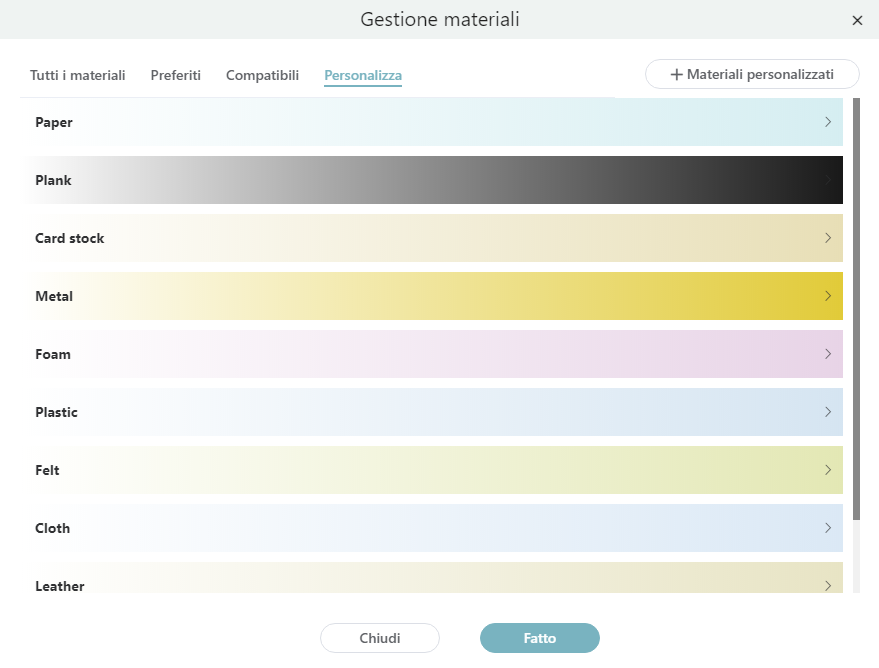The height and width of the screenshot is (668, 879).
Task: Select the Compatibili tab
Action: 262,76
